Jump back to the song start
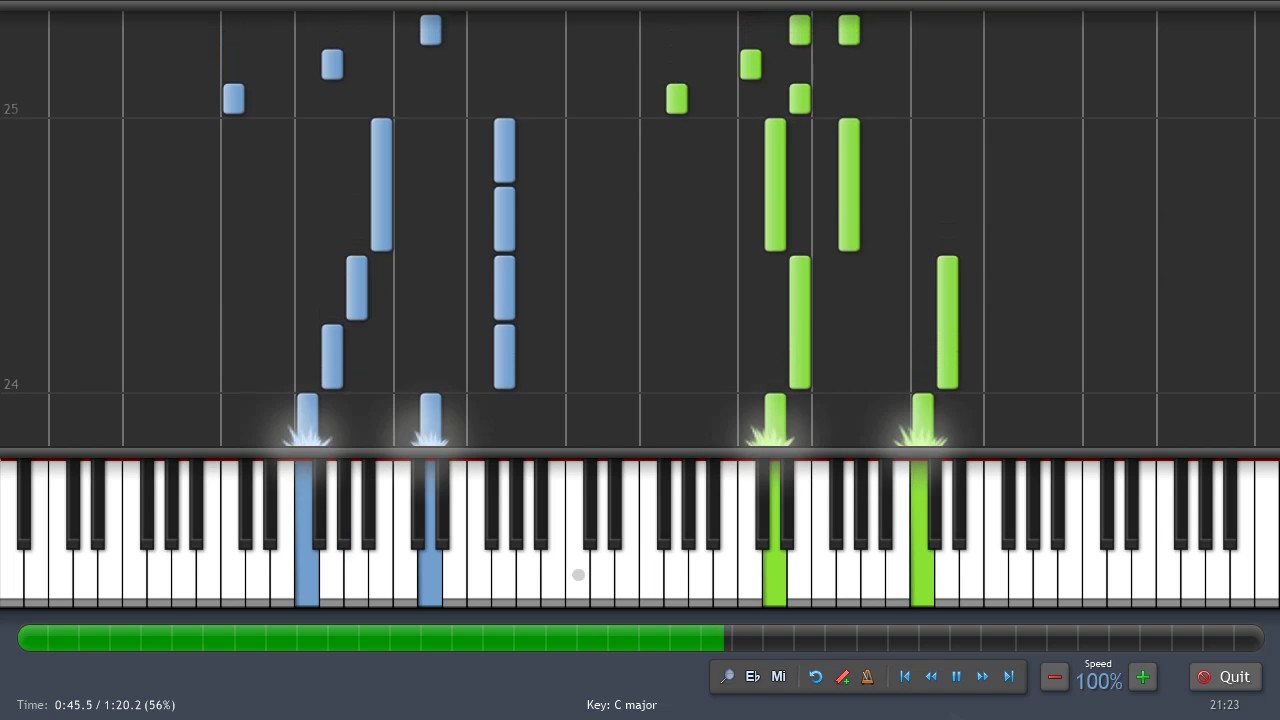1280x720 pixels. pyautogui.click(x=905, y=677)
